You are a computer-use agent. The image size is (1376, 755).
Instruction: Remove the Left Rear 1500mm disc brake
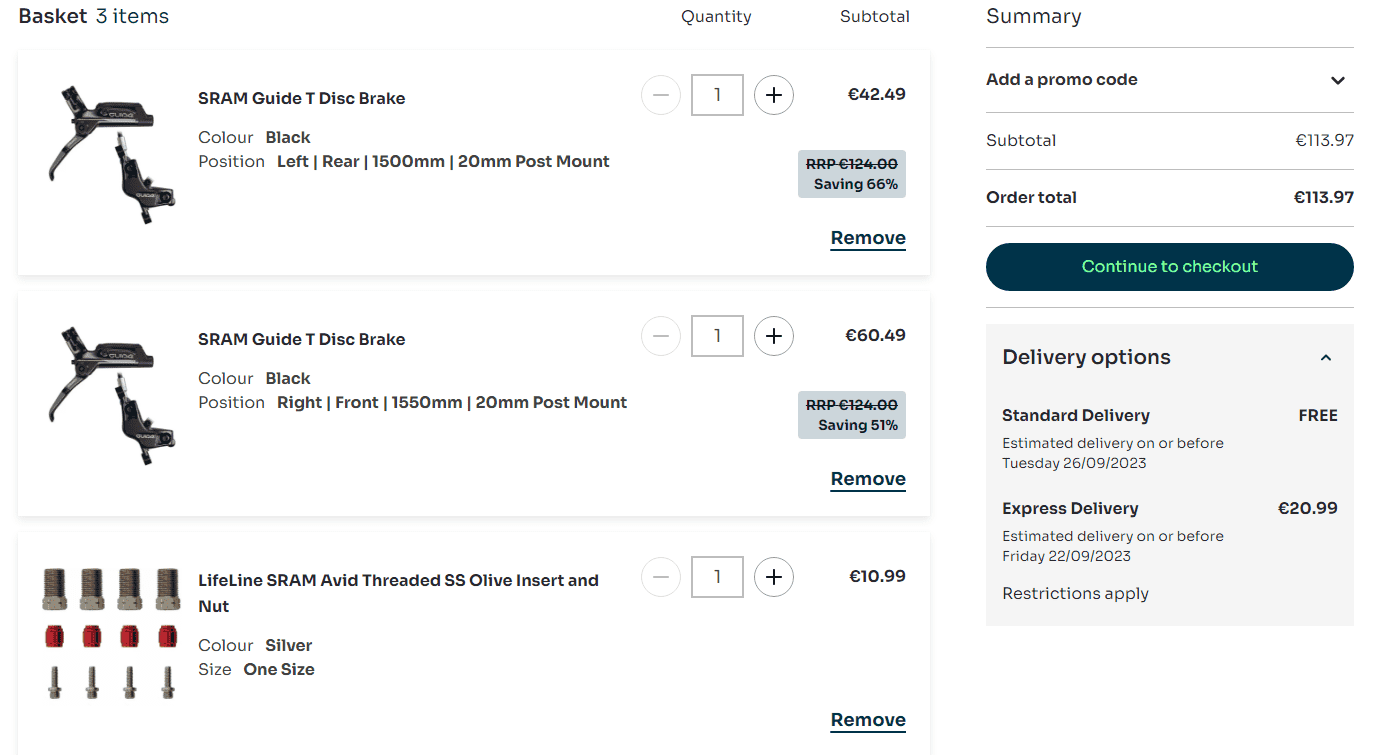point(868,238)
